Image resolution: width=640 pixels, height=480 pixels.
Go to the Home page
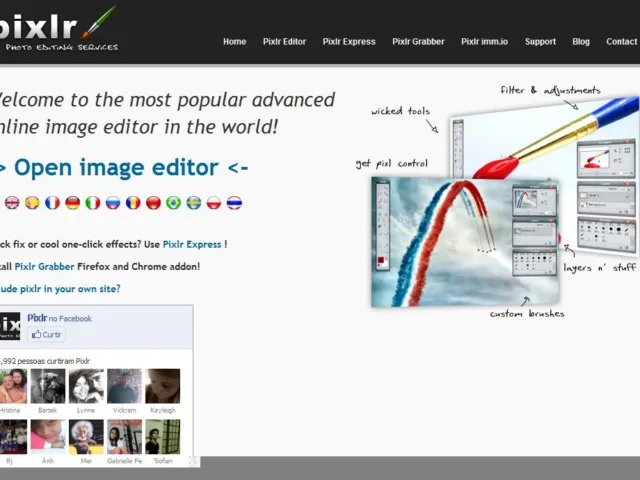pos(234,42)
